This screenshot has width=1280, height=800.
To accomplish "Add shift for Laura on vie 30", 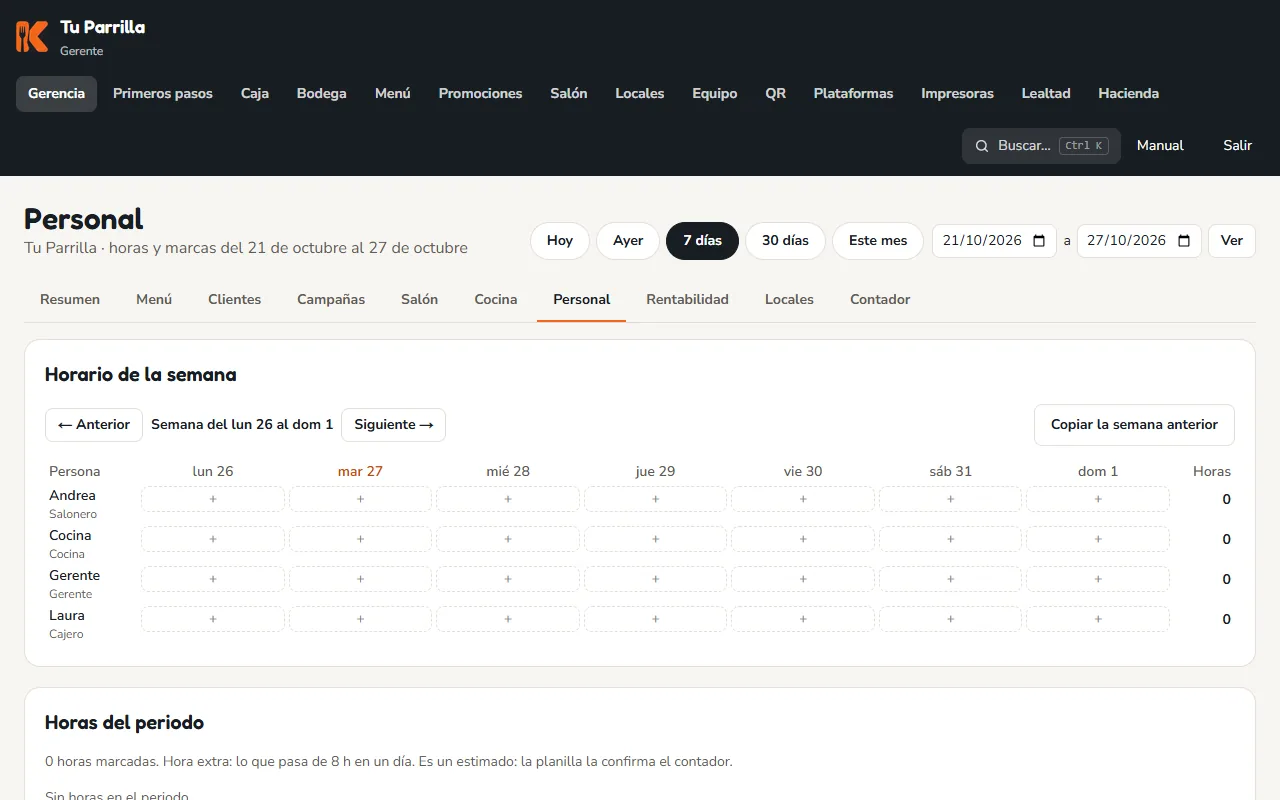I will [x=803, y=619].
